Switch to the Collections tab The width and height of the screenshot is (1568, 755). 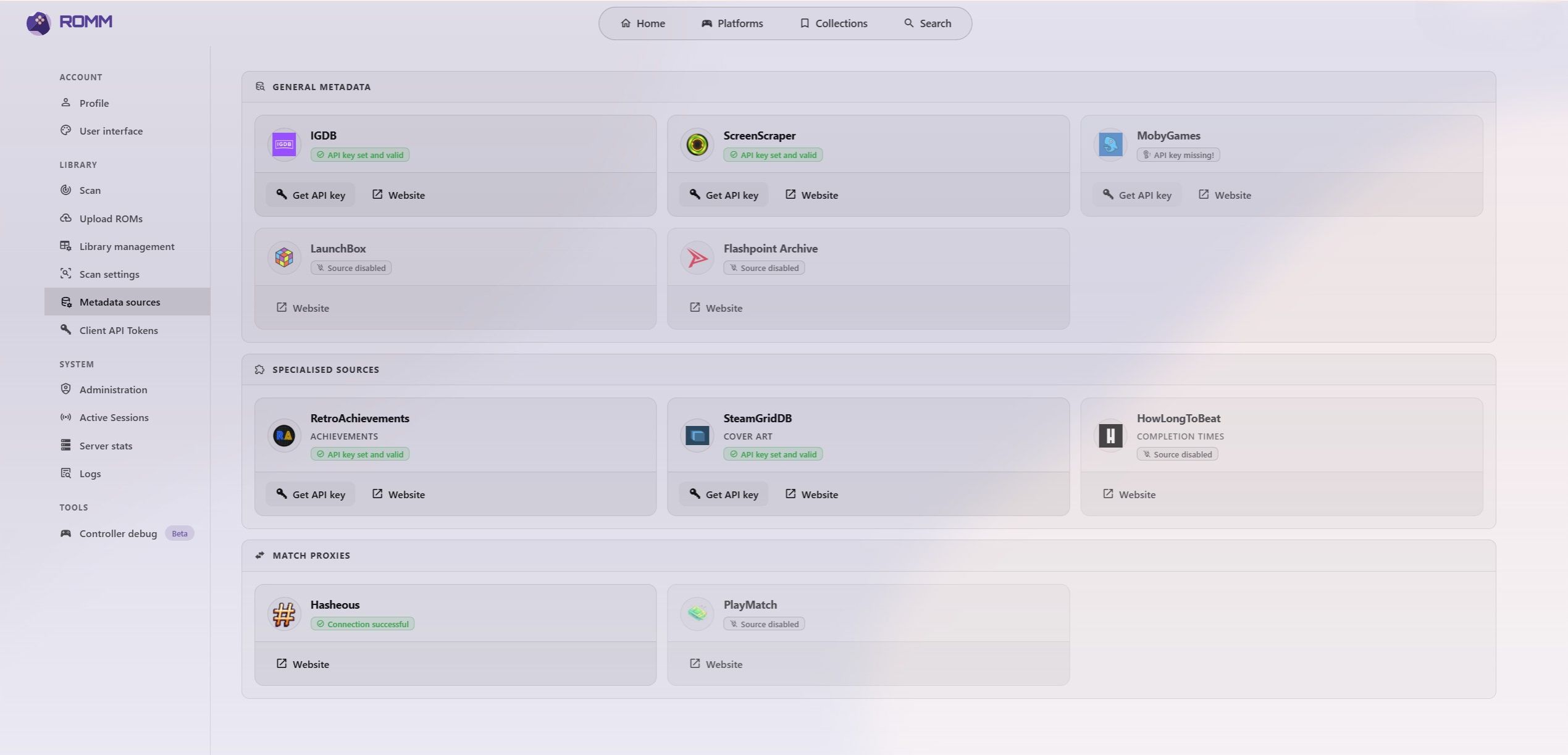coord(834,23)
